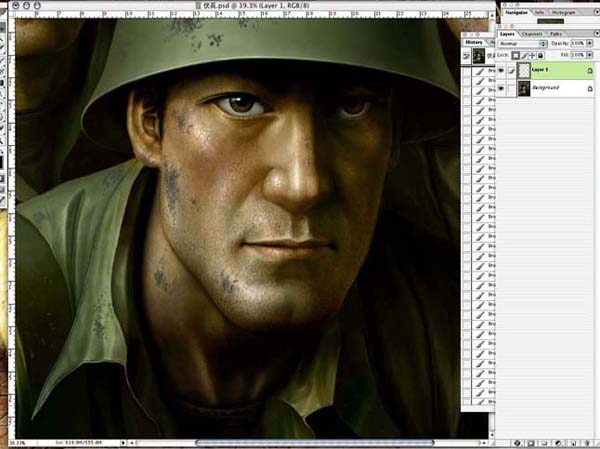Open the Layers panel flyout menu

coord(596,34)
